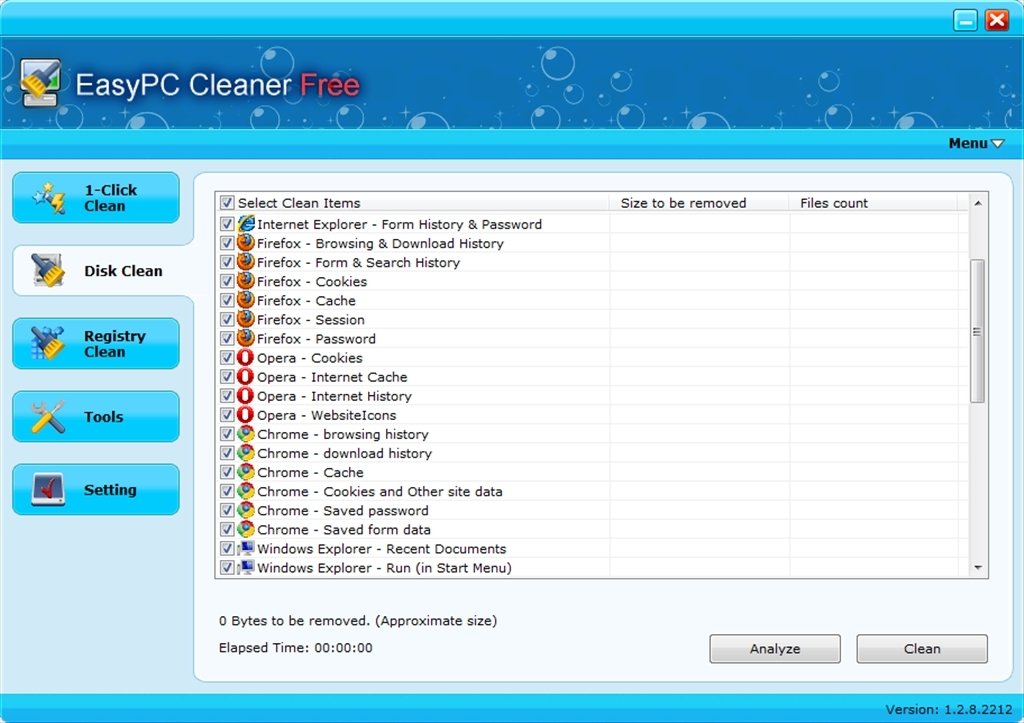1024x723 pixels.
Task: Click Firefox icon beside Session row
Action: pos(246,319)
